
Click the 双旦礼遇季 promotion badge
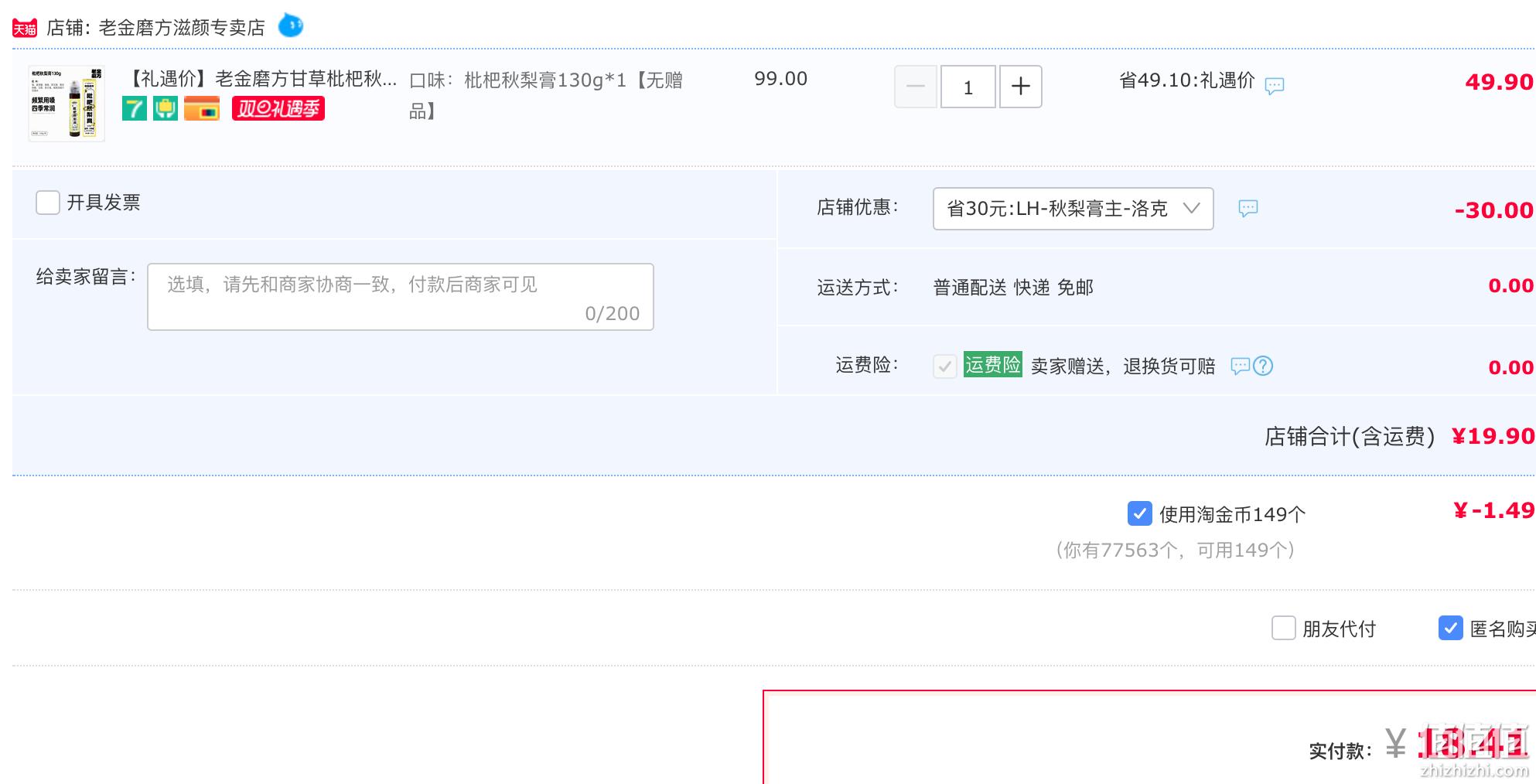click(278, 108)
